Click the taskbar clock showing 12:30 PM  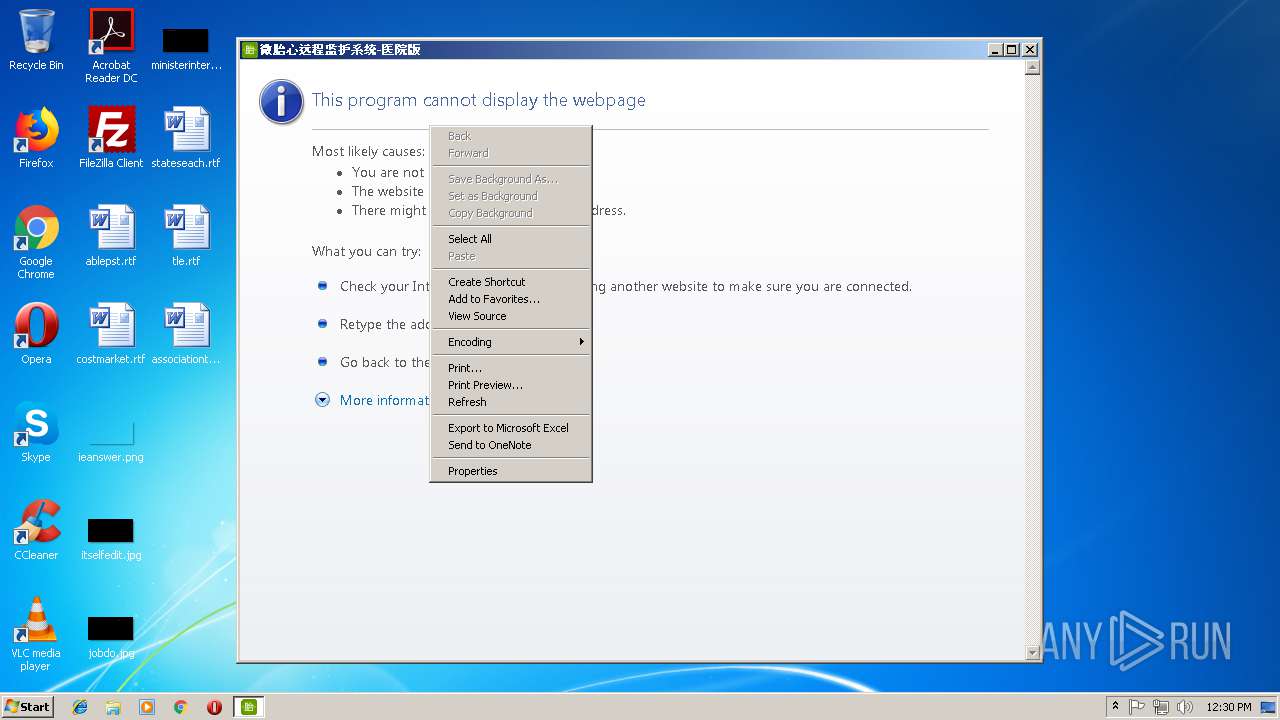(x=1228, y=707)
